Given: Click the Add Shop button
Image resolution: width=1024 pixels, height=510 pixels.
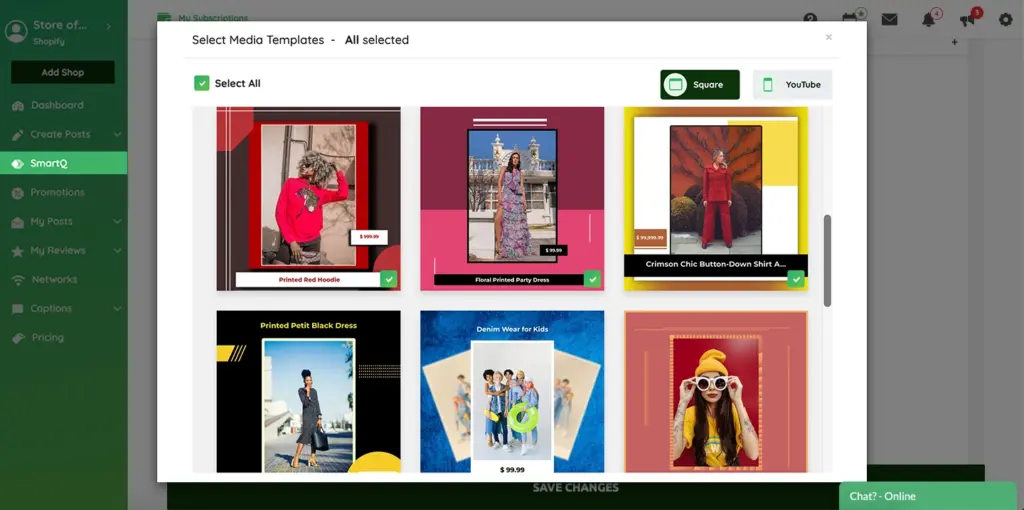Looking at the screenshot, I should pos(63,72).
